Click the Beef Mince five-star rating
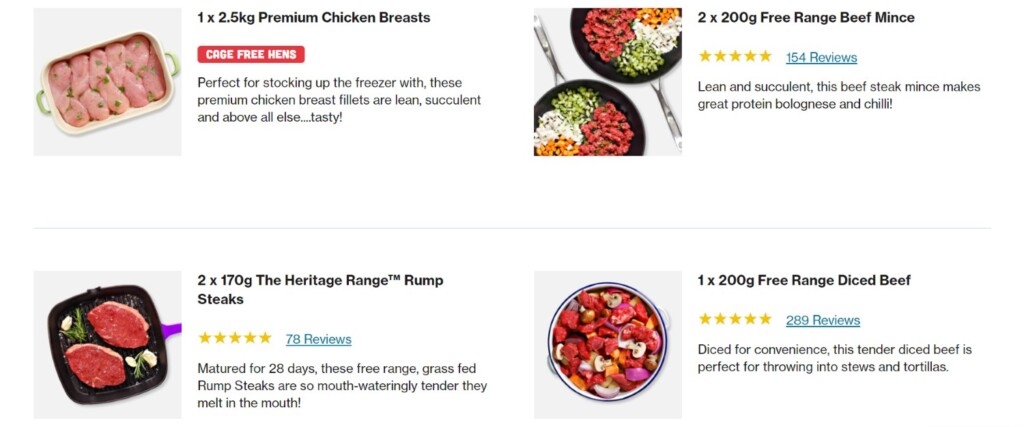 pyautogui.click(x=735, y=57)
